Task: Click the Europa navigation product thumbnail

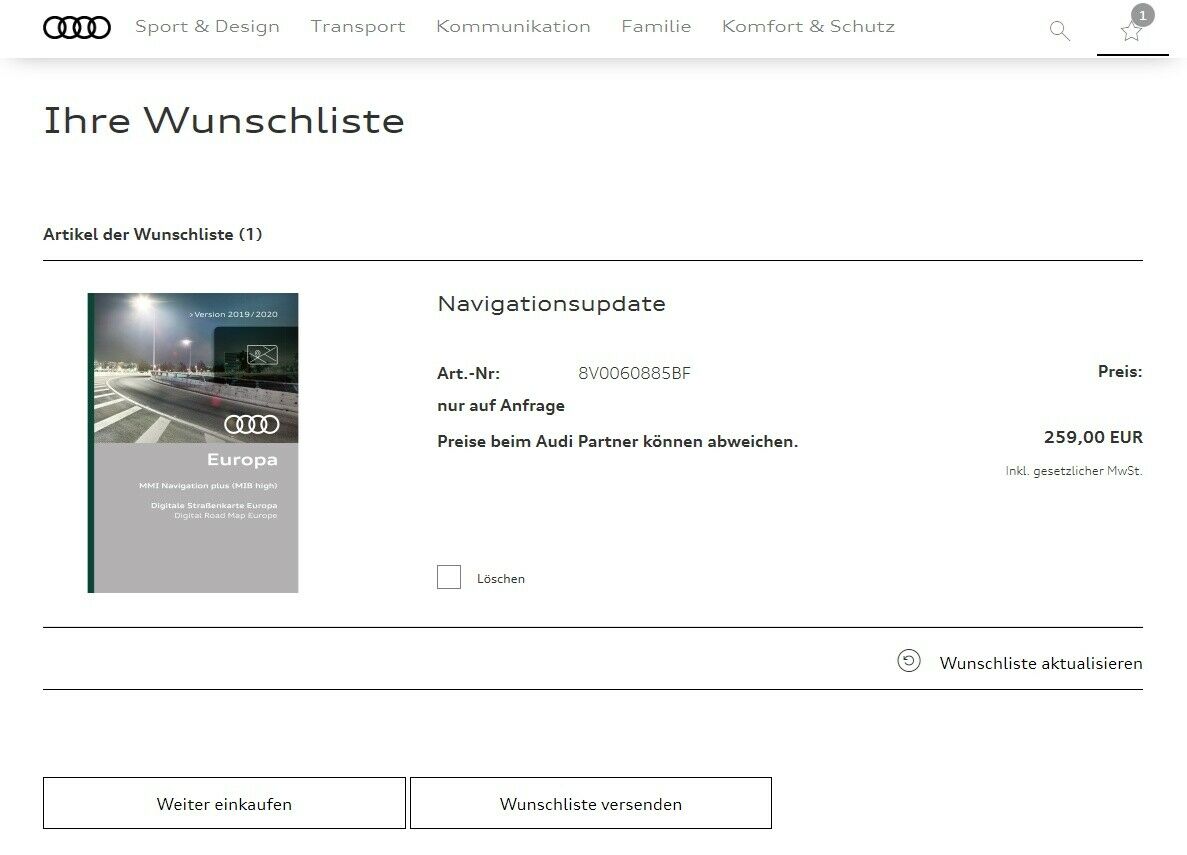Action: pyautogui.click(x=193, y=443)
